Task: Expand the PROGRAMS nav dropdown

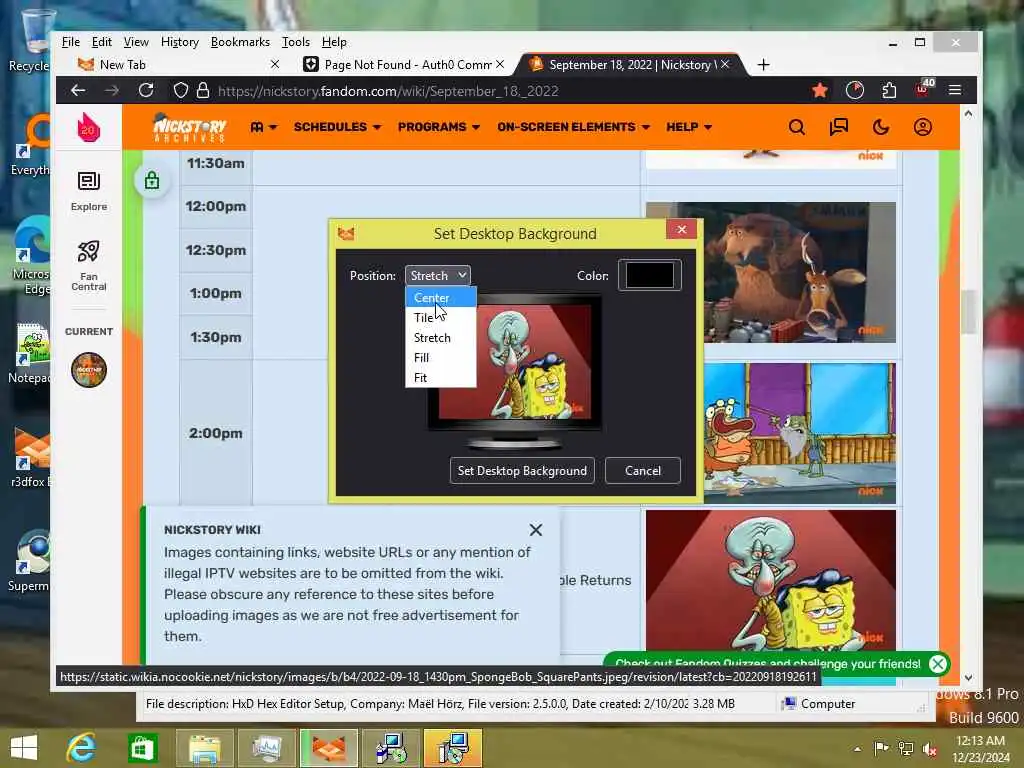Action: (x=439, y=127)
